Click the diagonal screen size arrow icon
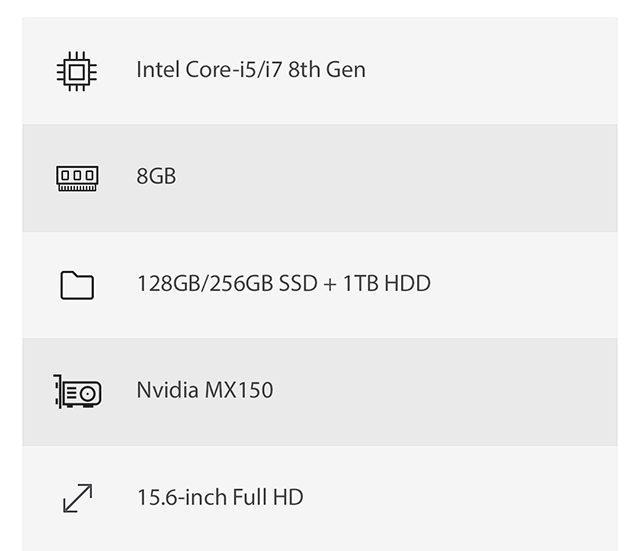The width and height of the screenshot is (640, 551). (x=78, y=498)
